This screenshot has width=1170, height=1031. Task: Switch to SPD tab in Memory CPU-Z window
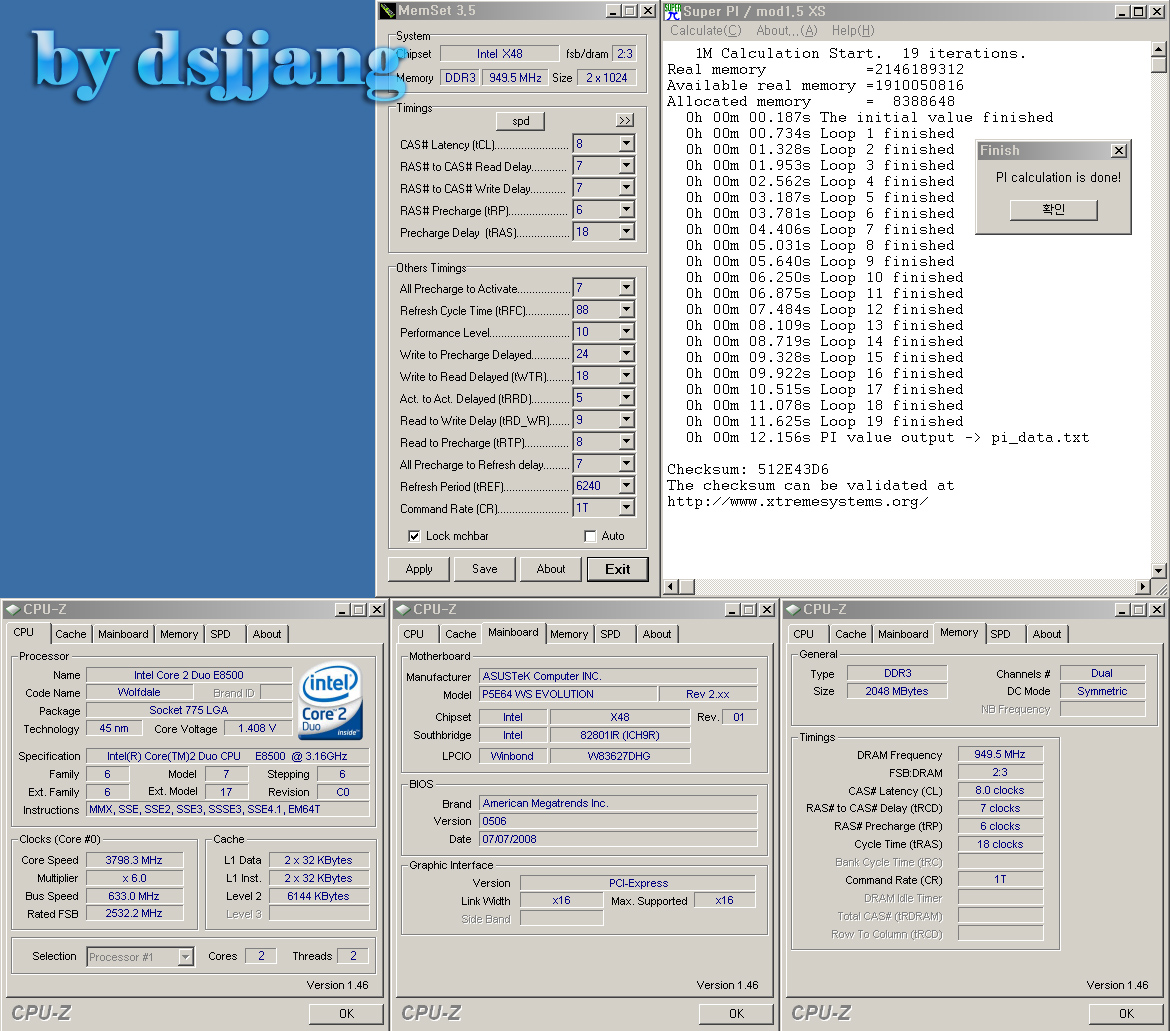[1001, 634]
